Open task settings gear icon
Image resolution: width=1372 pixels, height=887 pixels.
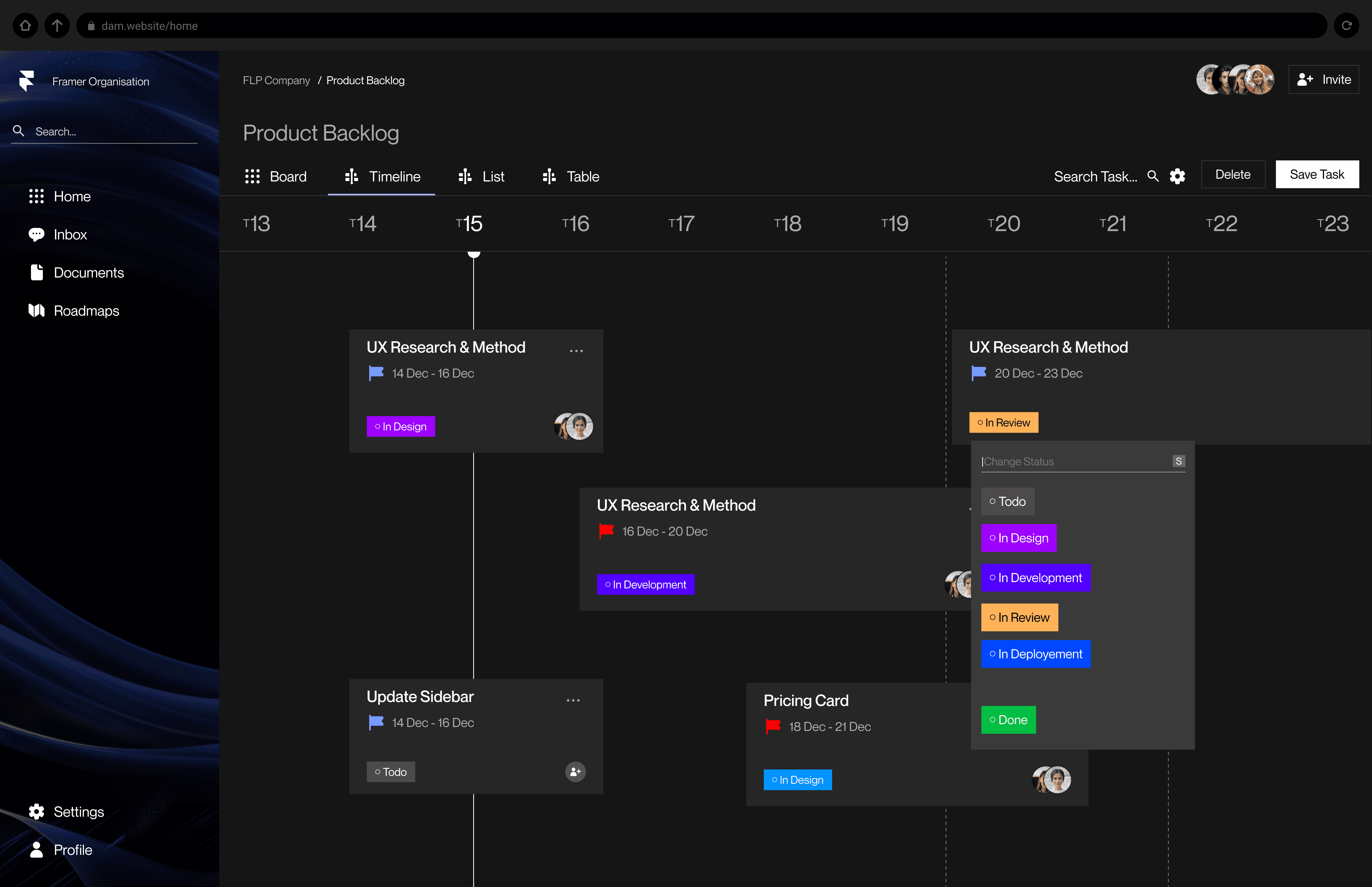(x=1177, y=176)
